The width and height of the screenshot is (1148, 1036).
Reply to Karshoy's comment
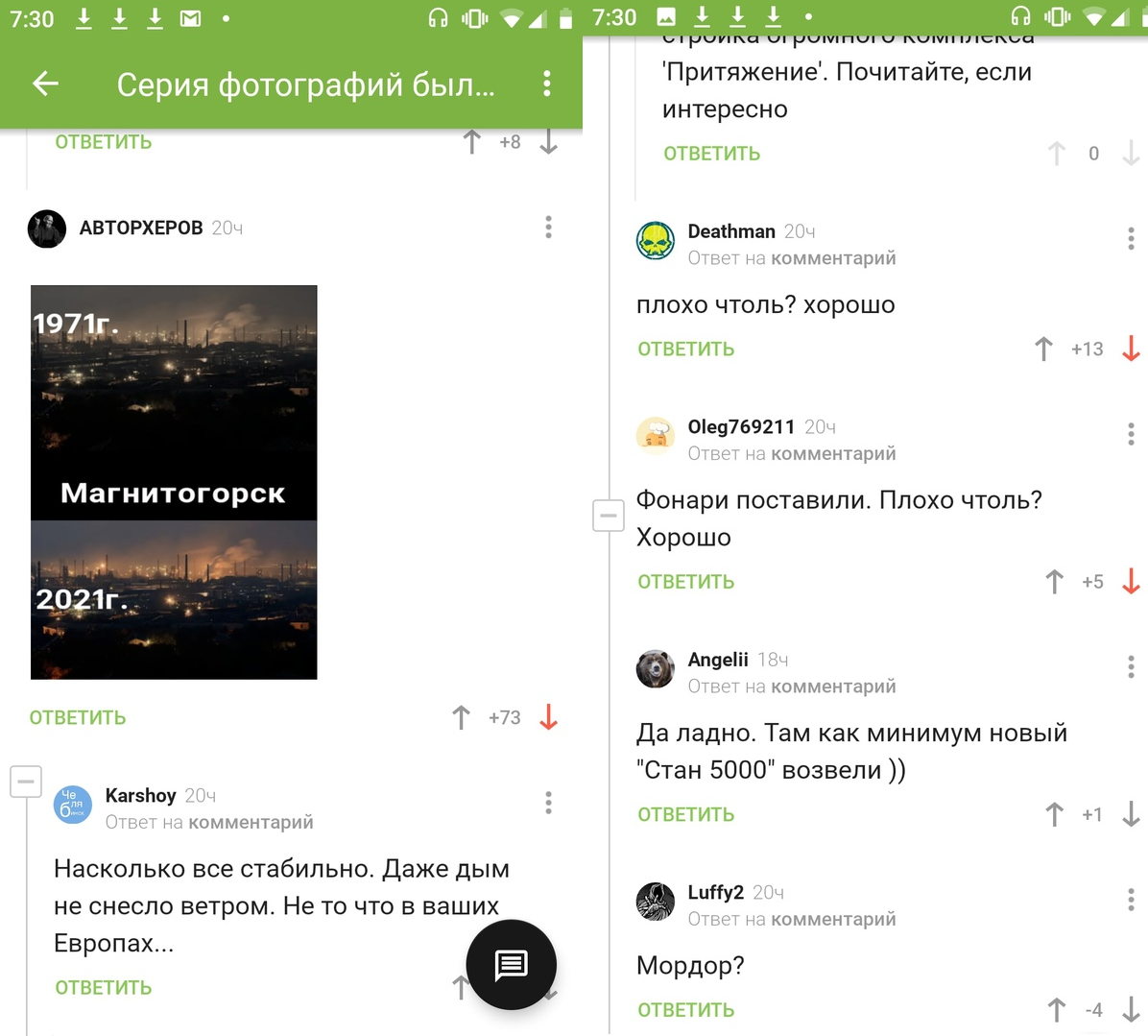tap(104, 988)
